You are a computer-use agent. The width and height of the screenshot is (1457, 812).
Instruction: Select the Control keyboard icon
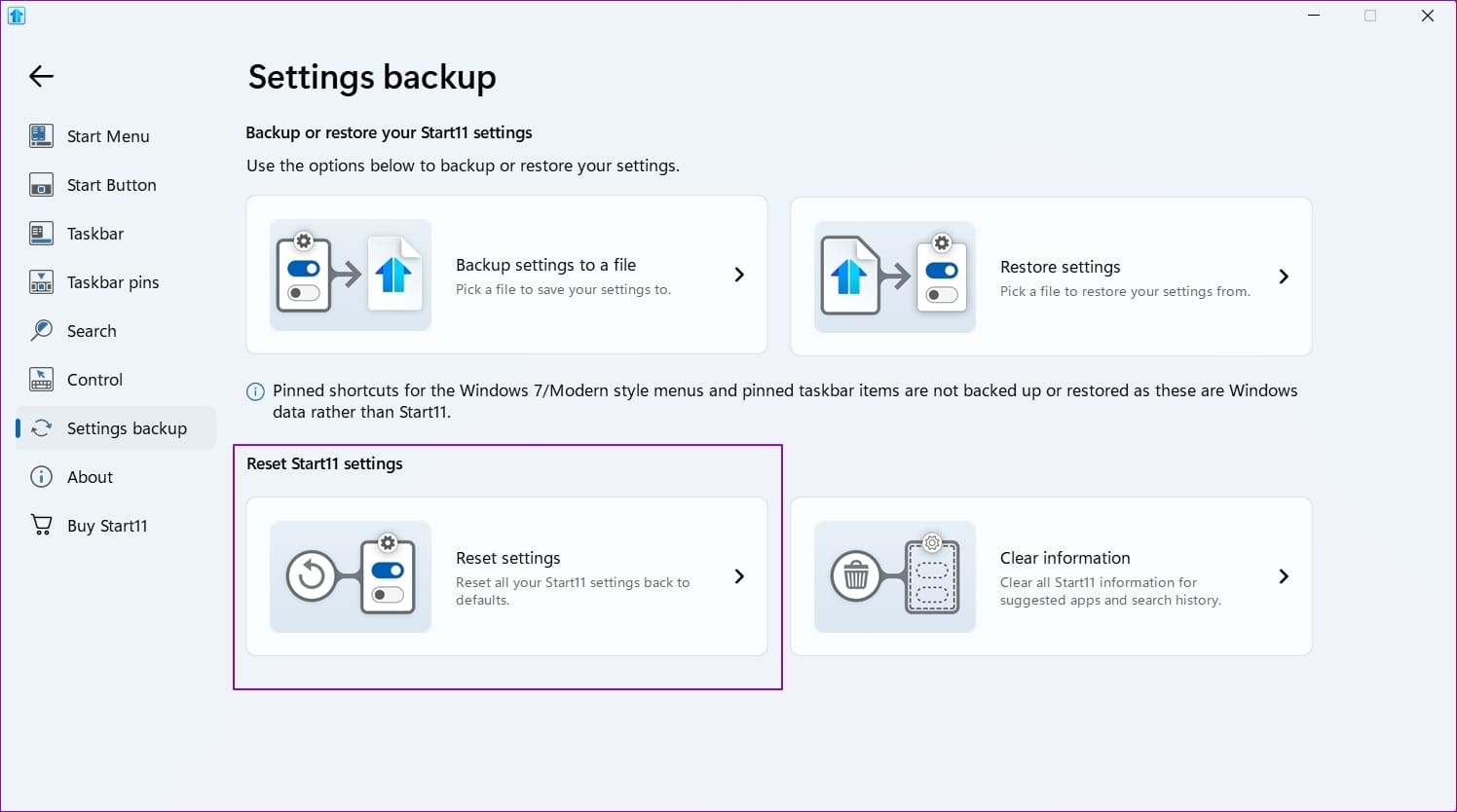point(41,379)
